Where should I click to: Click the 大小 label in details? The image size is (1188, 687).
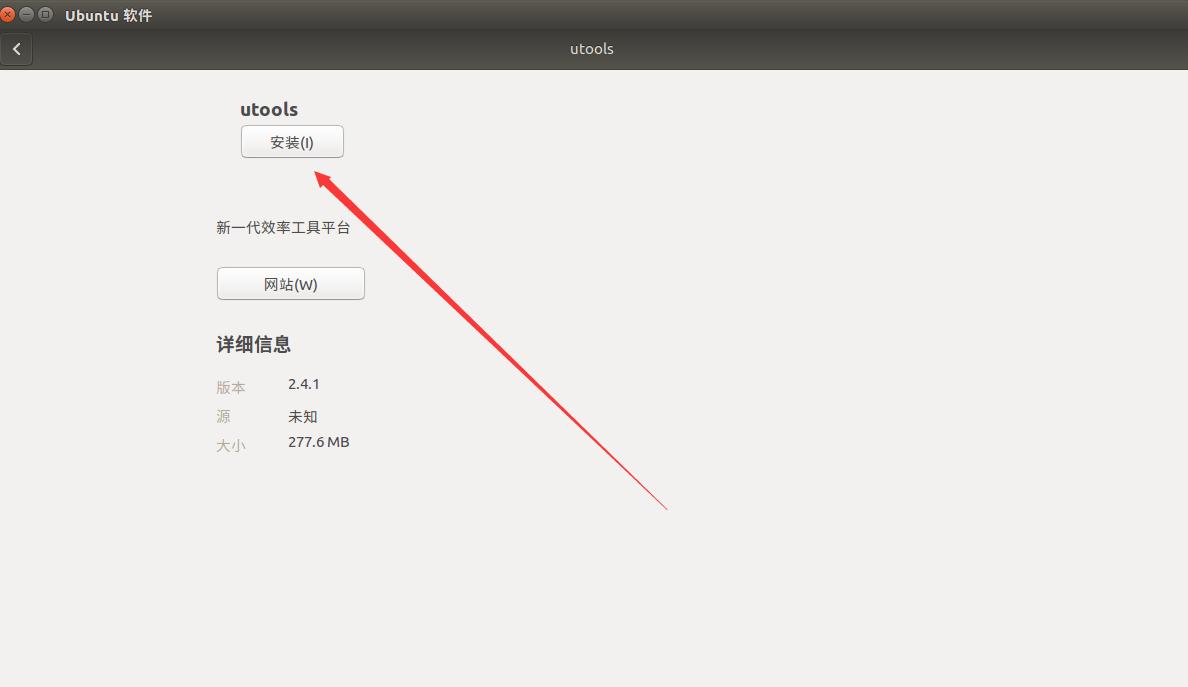click(231, 445)
